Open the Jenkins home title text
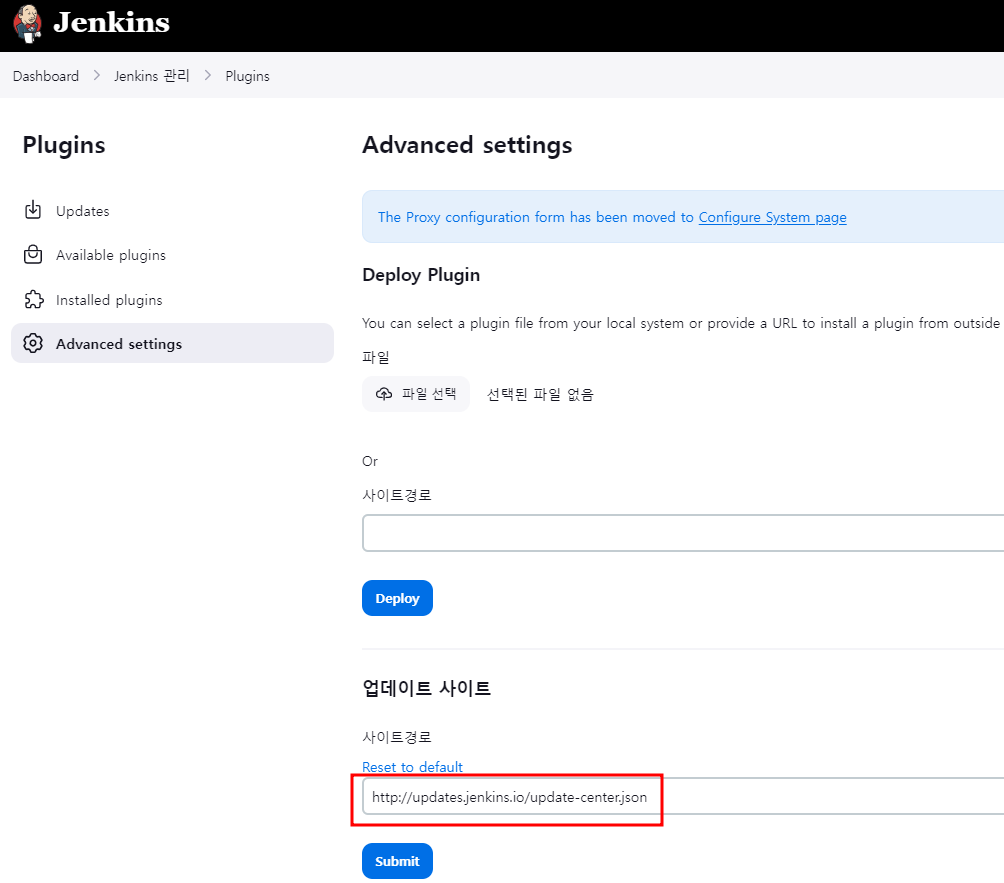The width and height of the screenshot is (1004, 883). pyautogui.click(x=111, y=22)
